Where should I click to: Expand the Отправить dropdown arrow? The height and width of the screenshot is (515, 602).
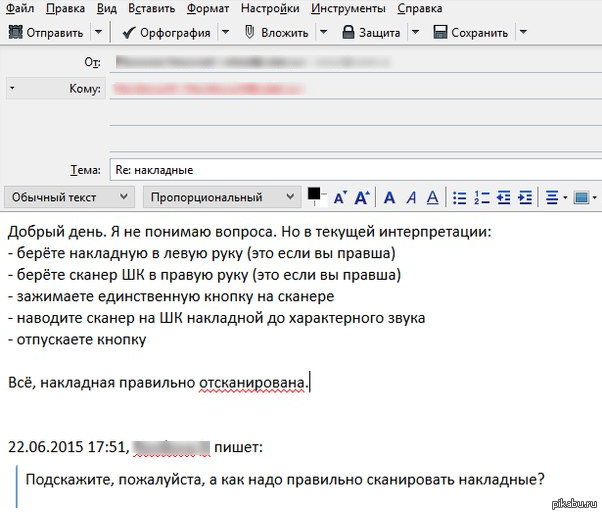tap(98, 32)
